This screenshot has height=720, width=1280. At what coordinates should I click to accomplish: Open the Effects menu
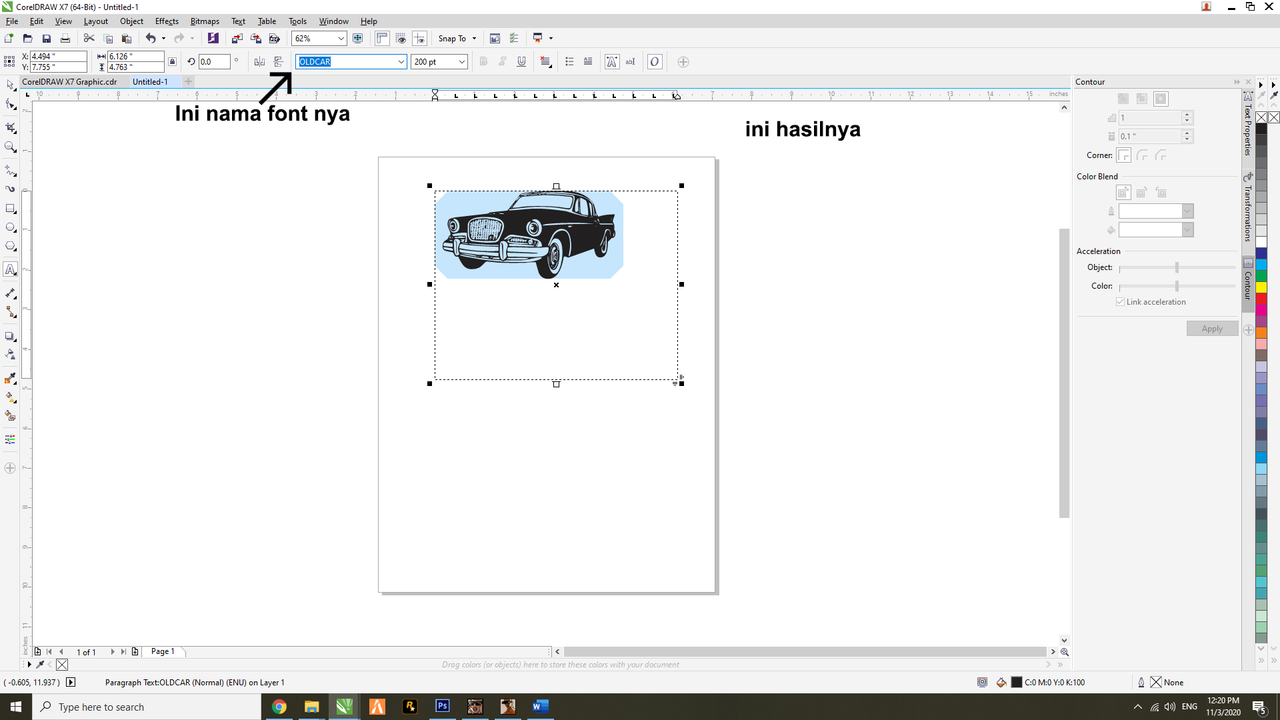pyautogui.click(x=167, y=21)
